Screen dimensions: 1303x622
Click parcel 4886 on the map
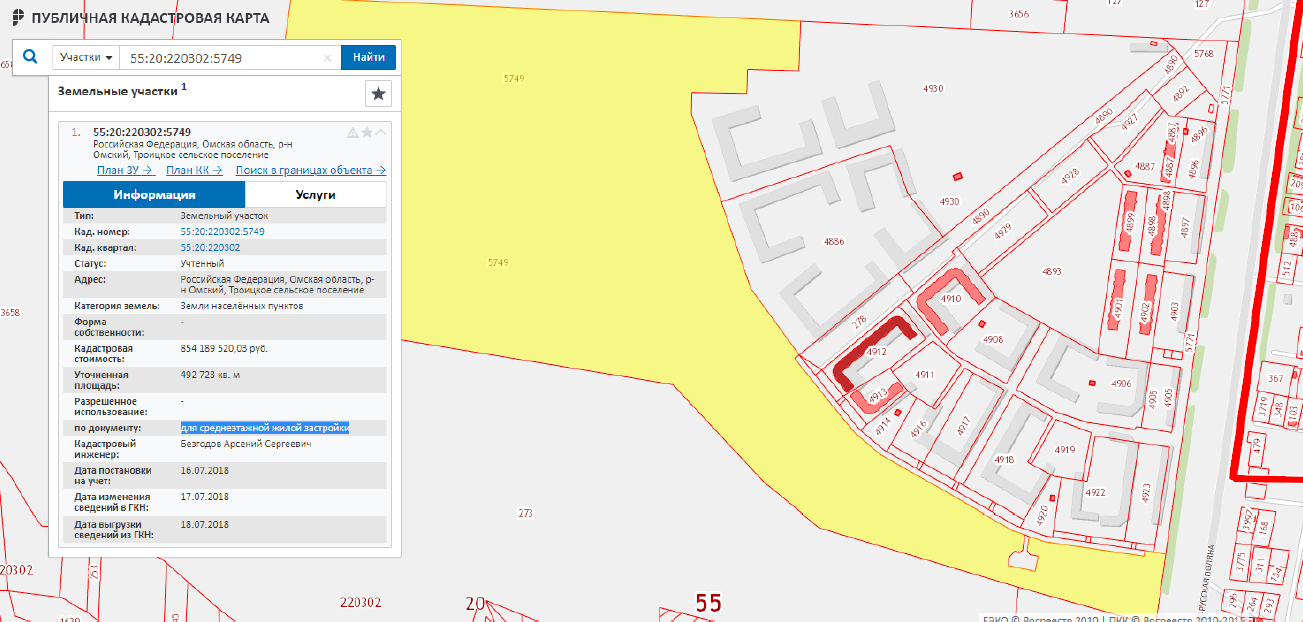(833, 242)
